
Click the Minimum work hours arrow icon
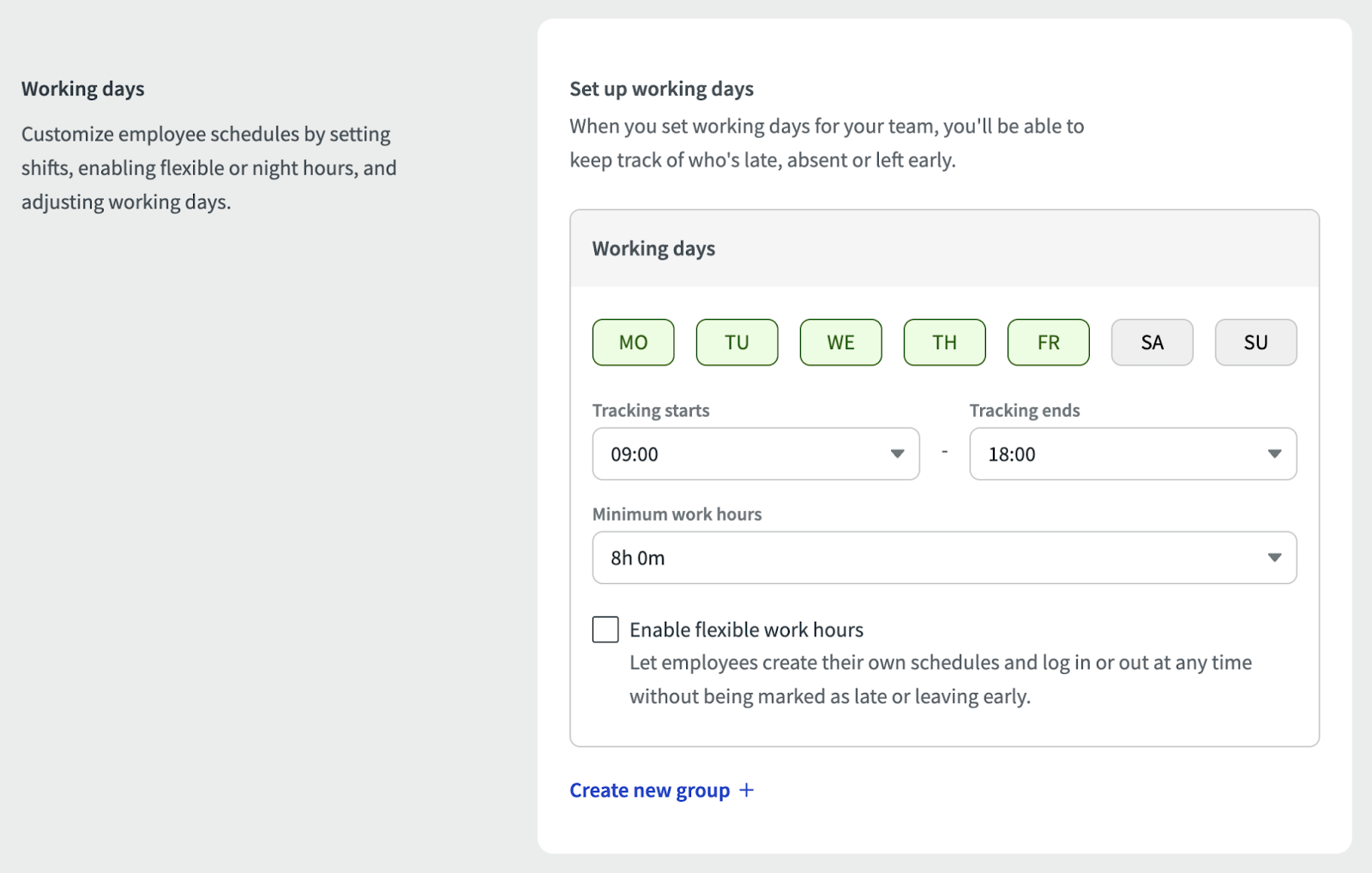tap(1274, 557)
